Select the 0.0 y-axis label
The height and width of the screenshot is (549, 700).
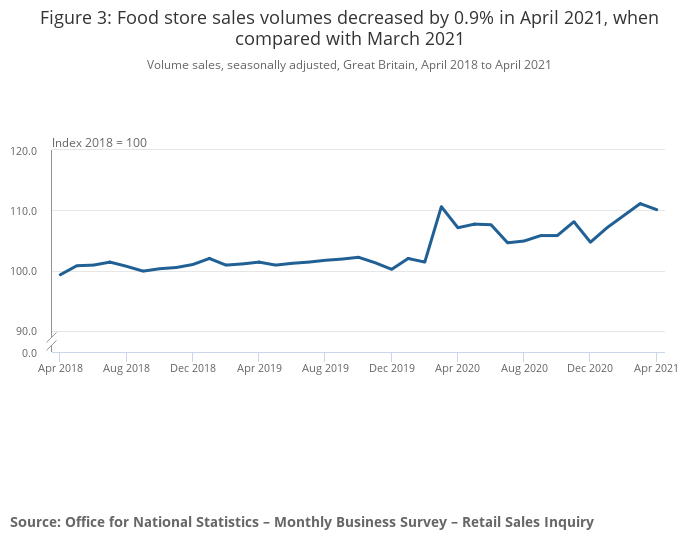(x=29, y=352)
